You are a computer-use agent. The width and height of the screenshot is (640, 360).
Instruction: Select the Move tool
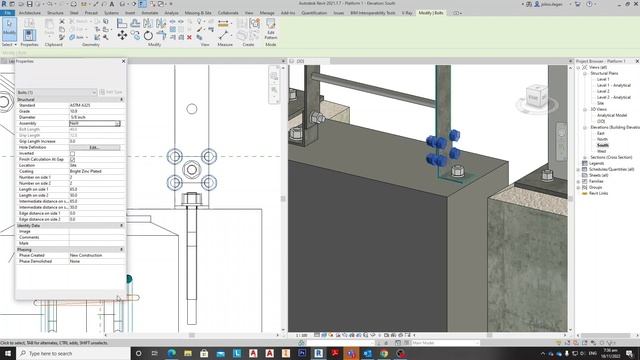122,36
